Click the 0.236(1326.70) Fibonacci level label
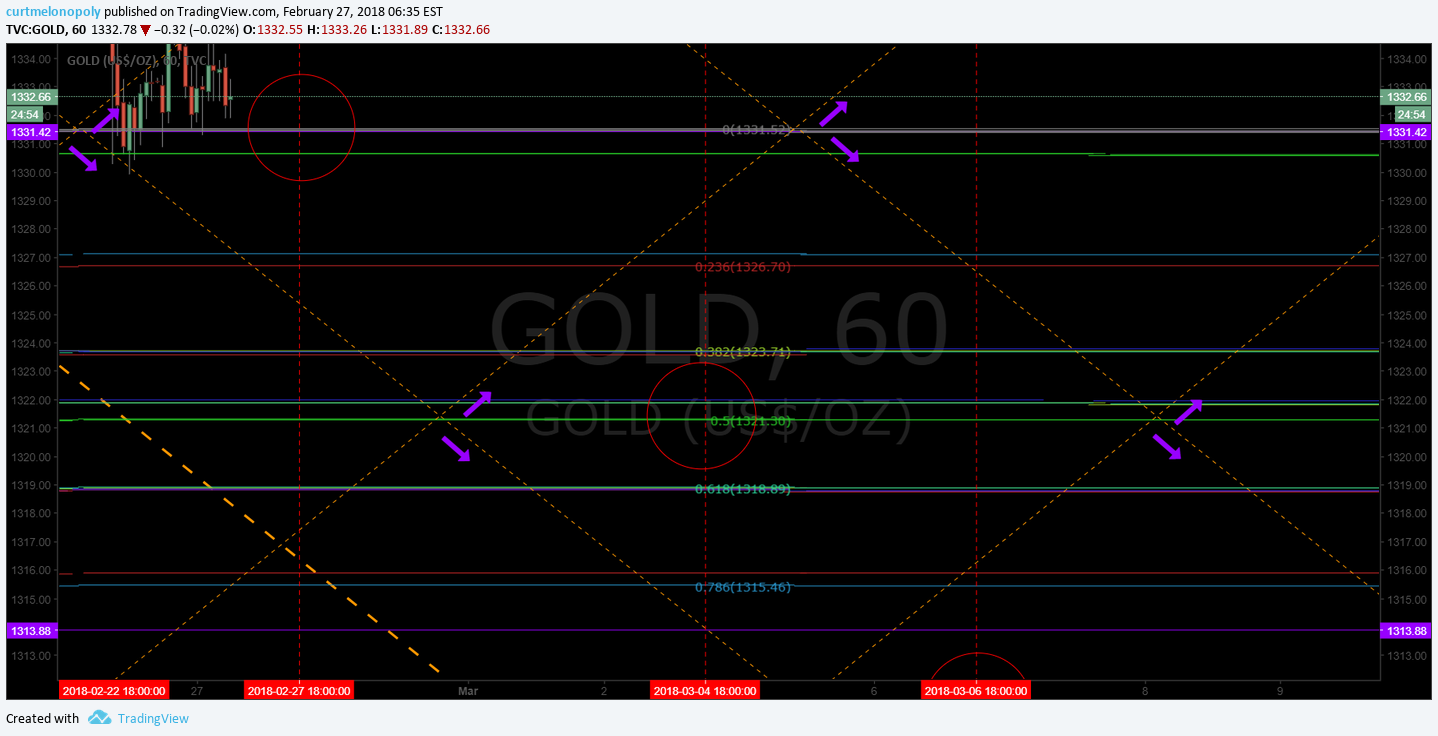 point(743,267)
